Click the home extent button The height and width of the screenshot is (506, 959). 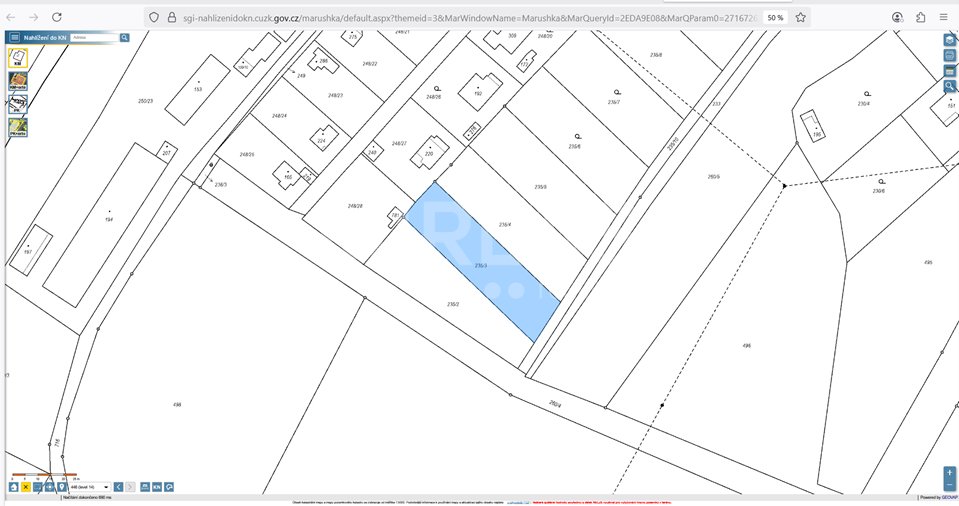[x=13, y=487]
